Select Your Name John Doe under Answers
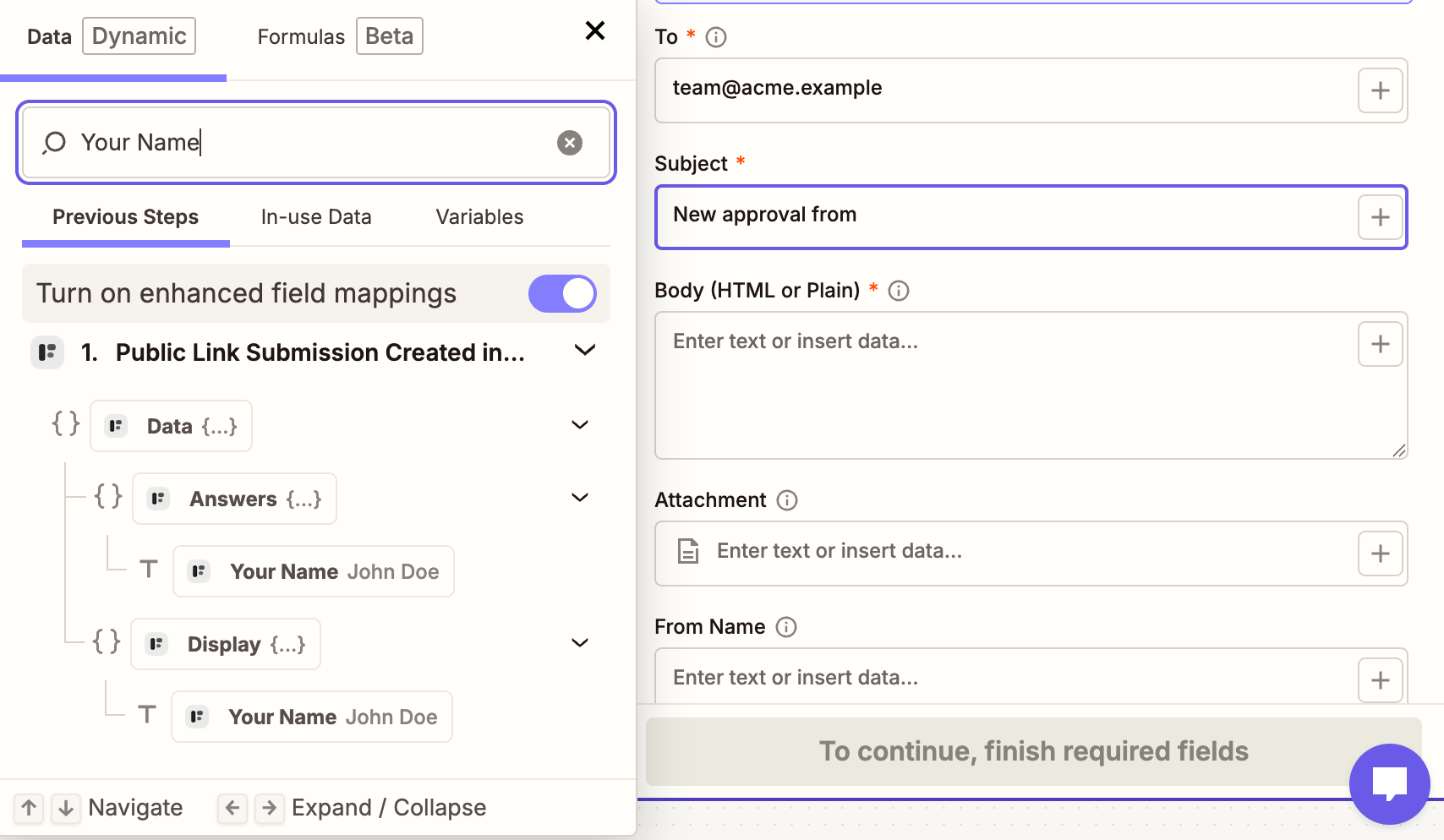The width and height of the screenshot is (1444, 840). 313,572
